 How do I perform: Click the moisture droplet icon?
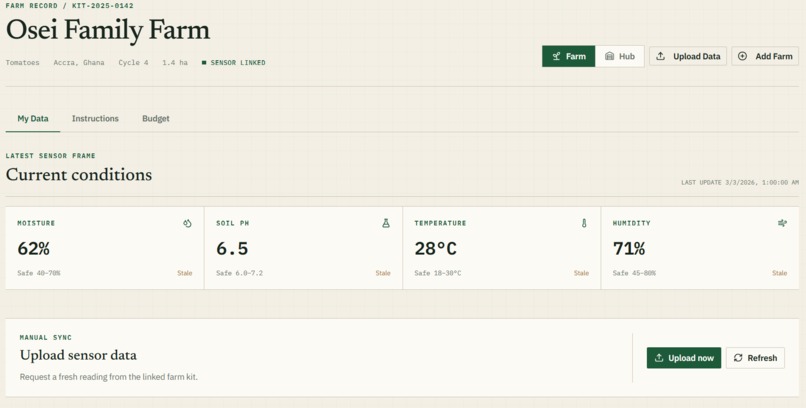click(187, 223)
